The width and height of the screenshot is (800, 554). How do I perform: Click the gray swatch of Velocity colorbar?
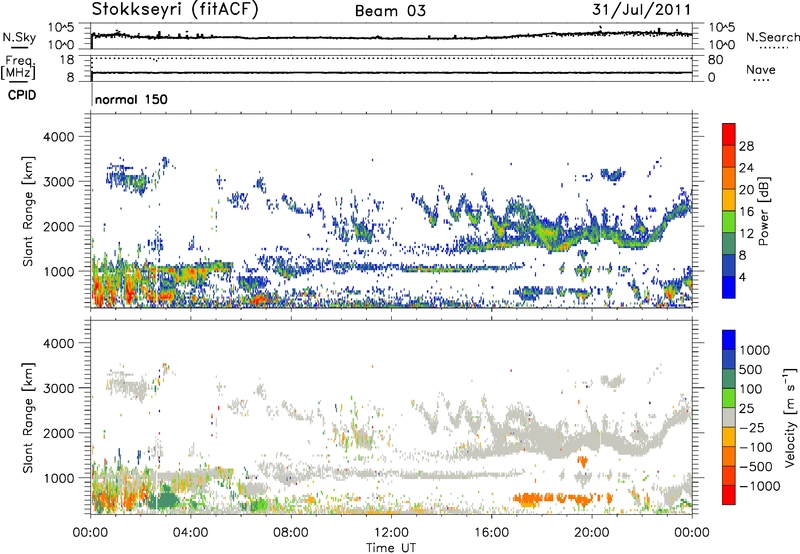(x=729, y=418)
